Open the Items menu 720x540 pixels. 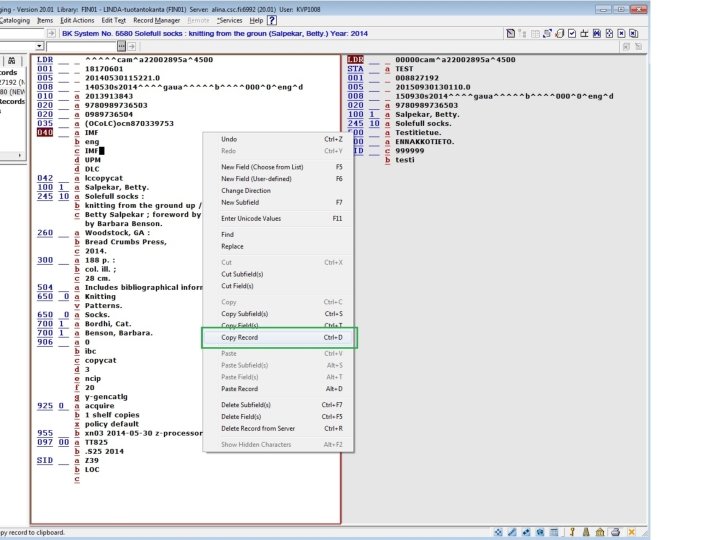coord(45,21)
